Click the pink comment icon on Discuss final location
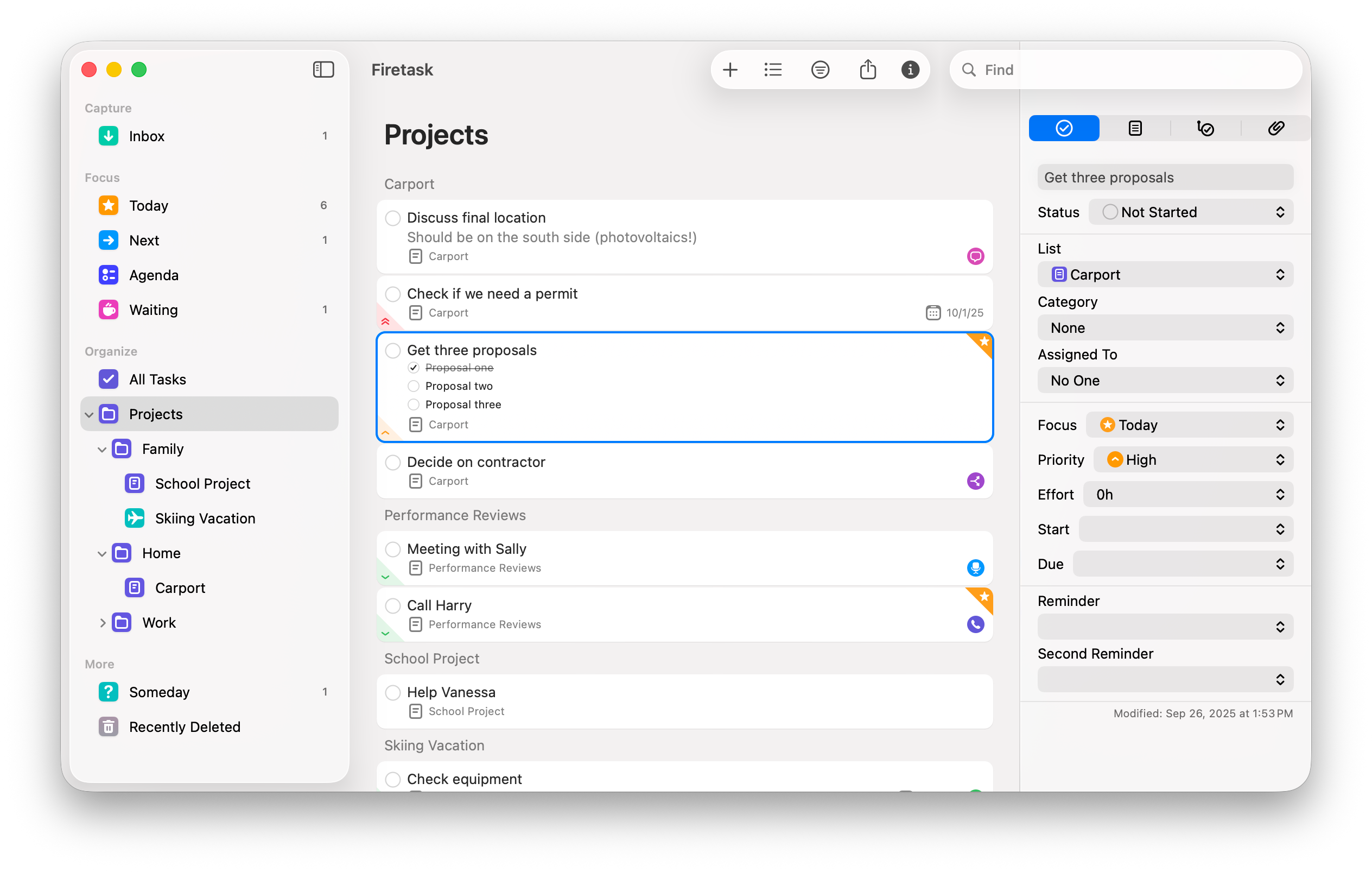Viewport: 1372px width, 872px height. pyautogui.click(x=975, y=256)
